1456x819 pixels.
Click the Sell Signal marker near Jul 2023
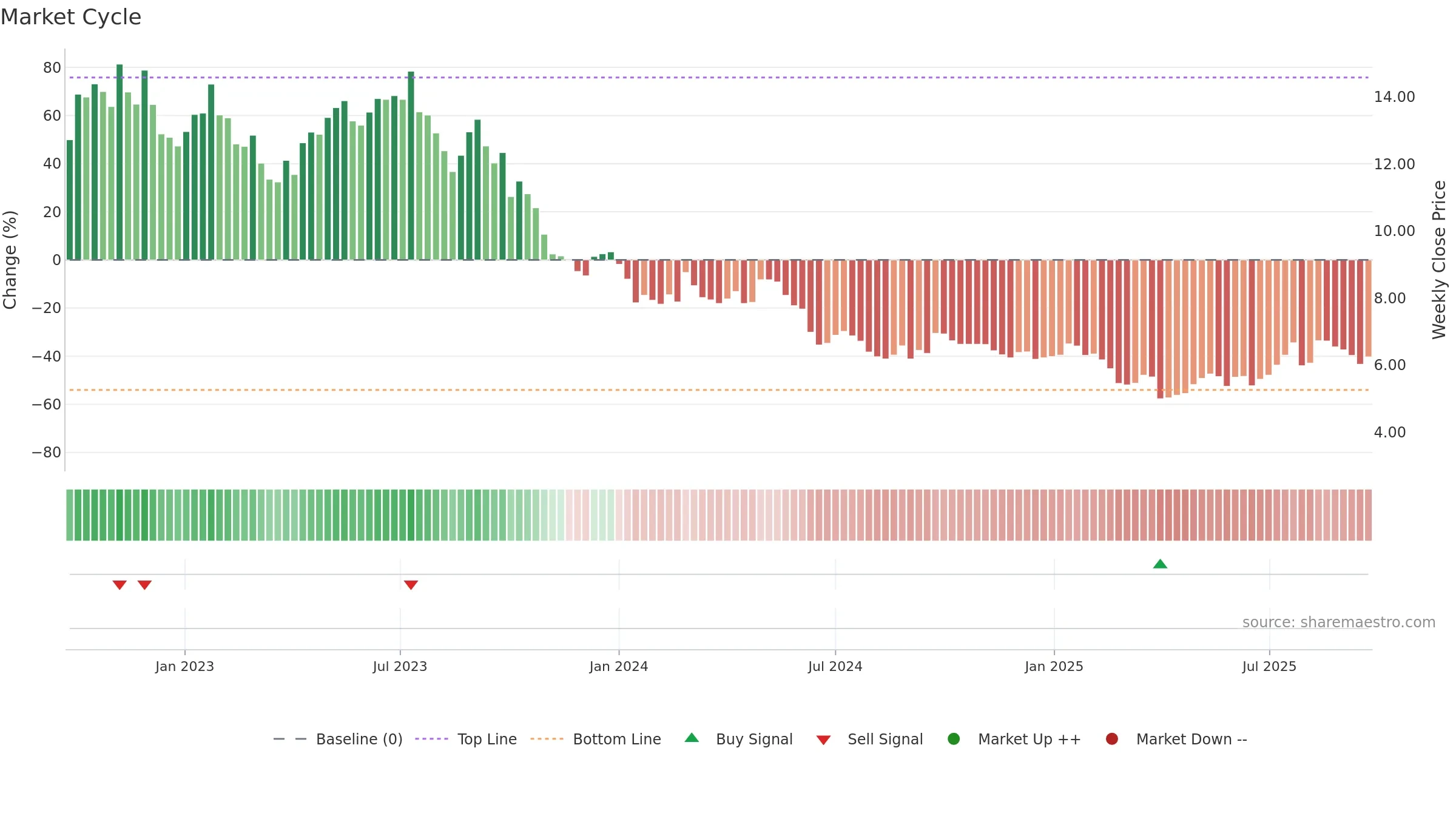coord(411,585)
